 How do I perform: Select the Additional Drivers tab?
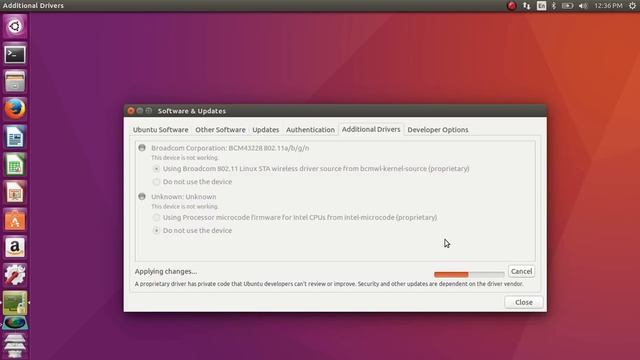pos(371,129)
